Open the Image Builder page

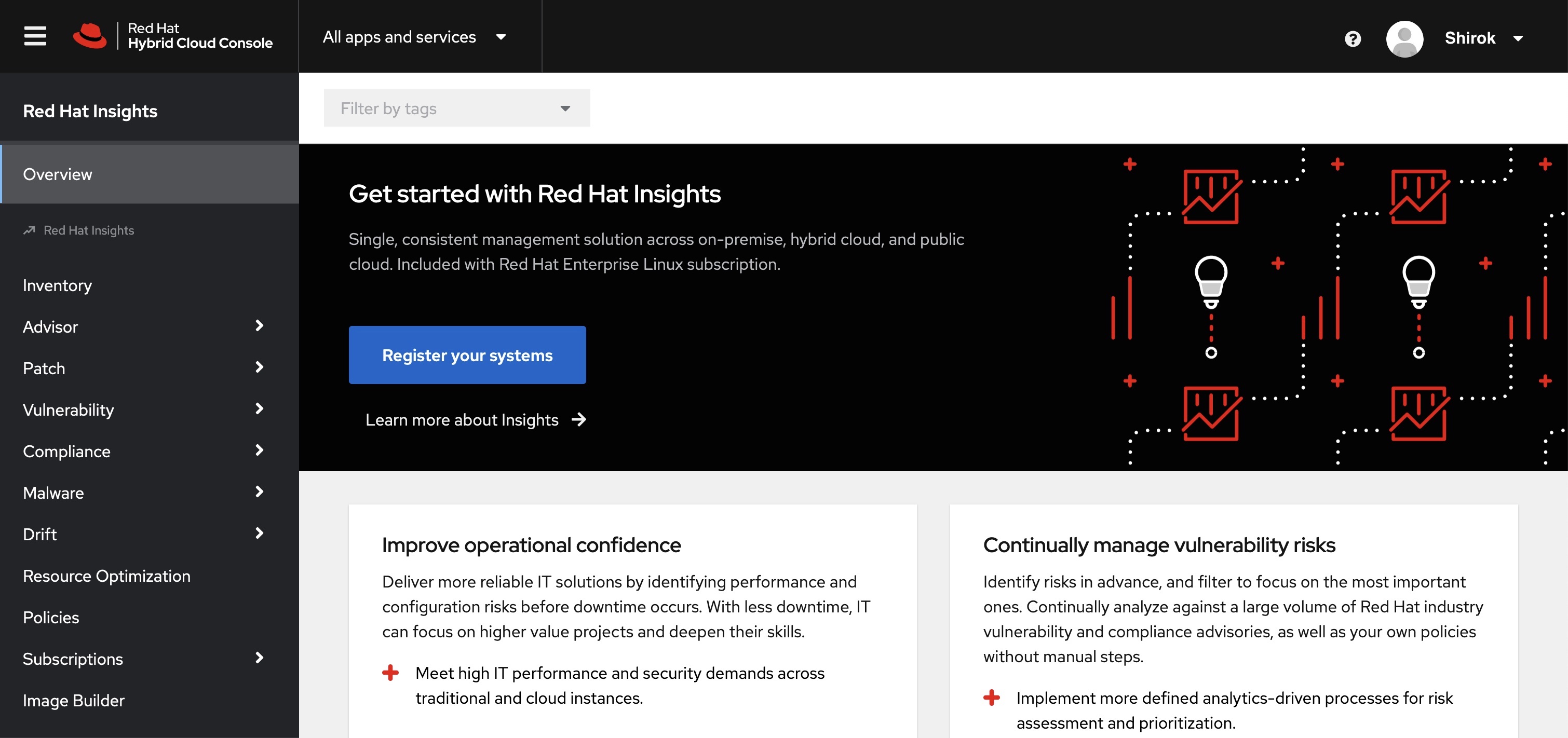click(73, 700)
